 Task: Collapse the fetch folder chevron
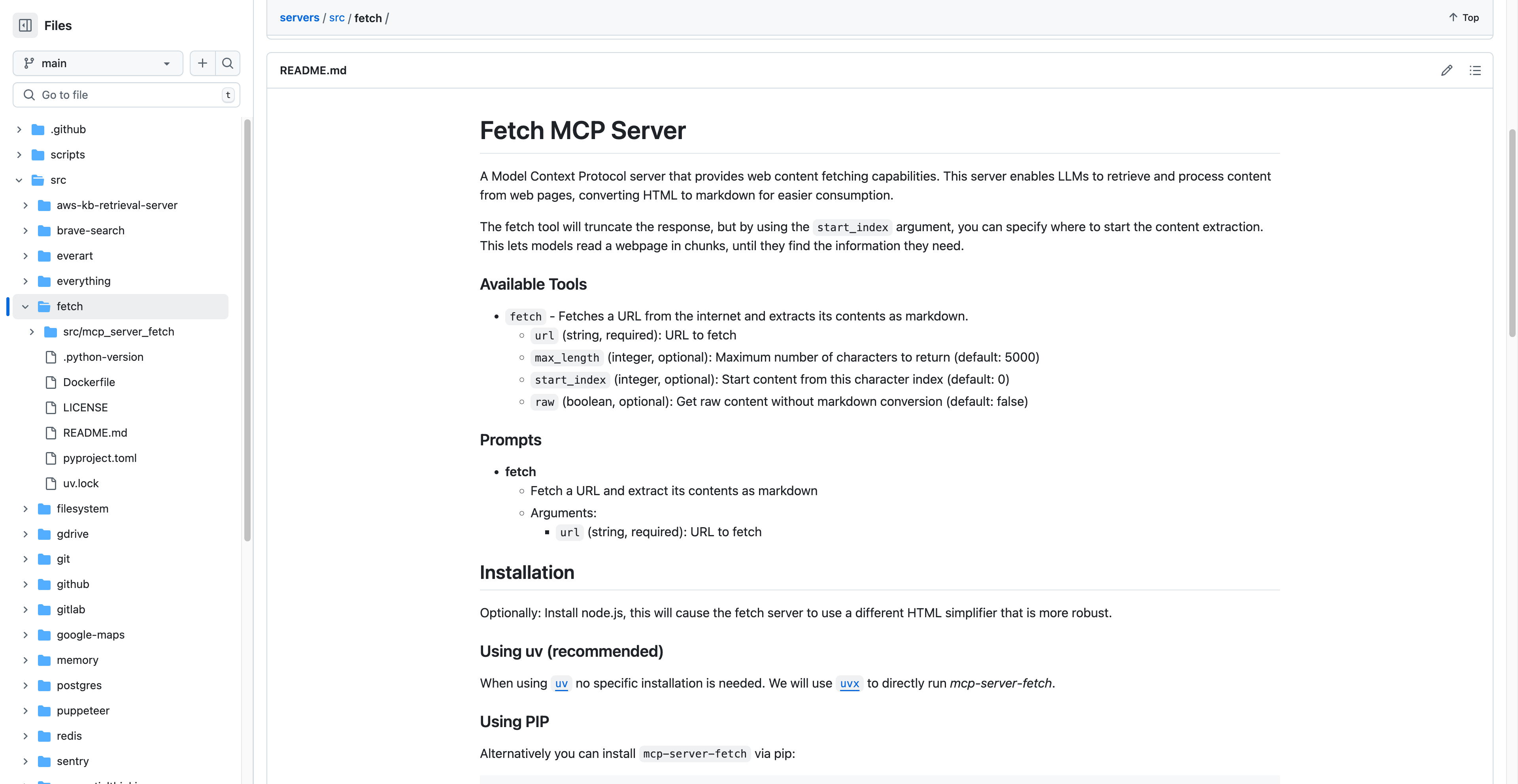[25, 306]
